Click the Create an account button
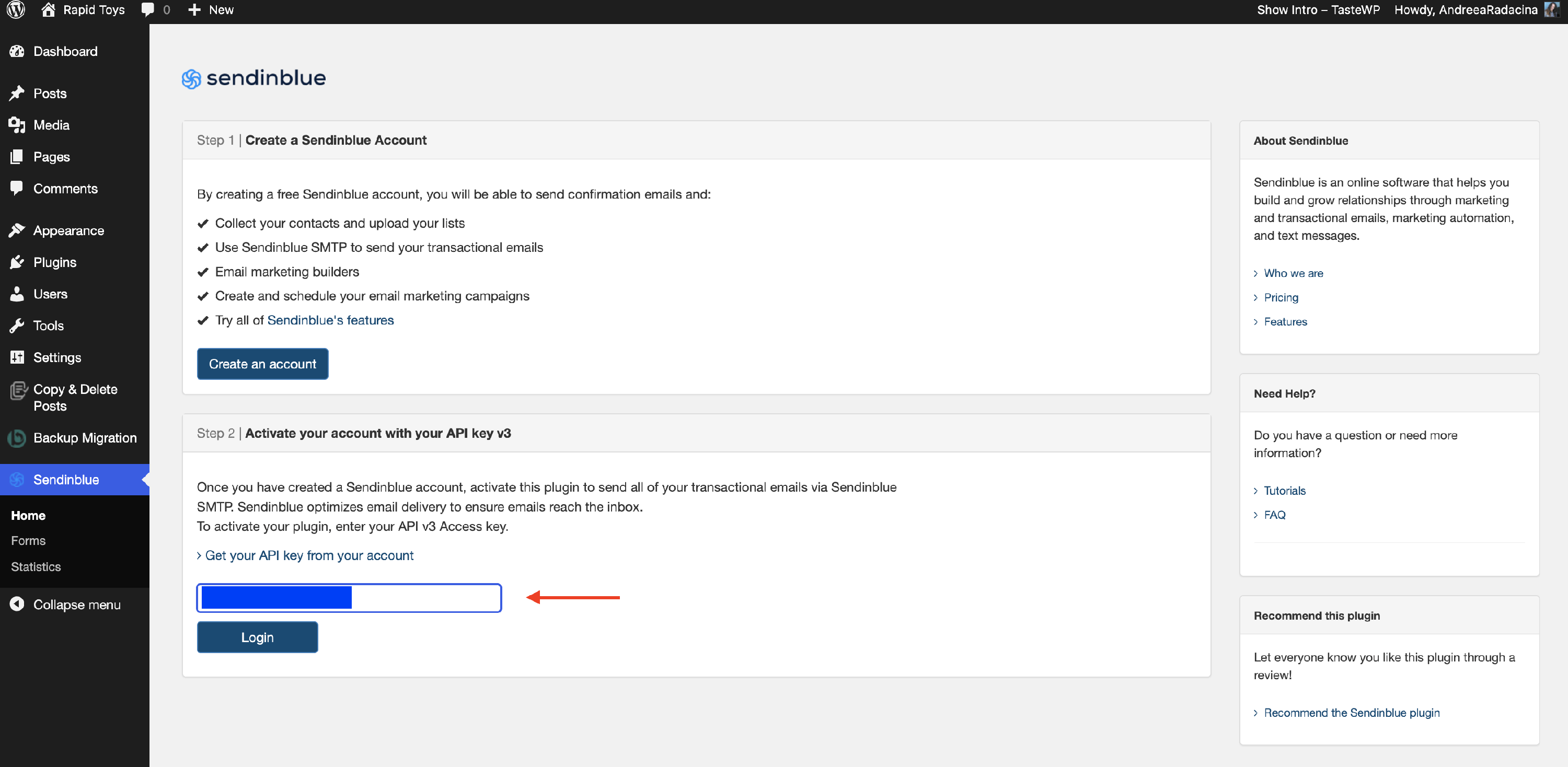 point(262,364)
